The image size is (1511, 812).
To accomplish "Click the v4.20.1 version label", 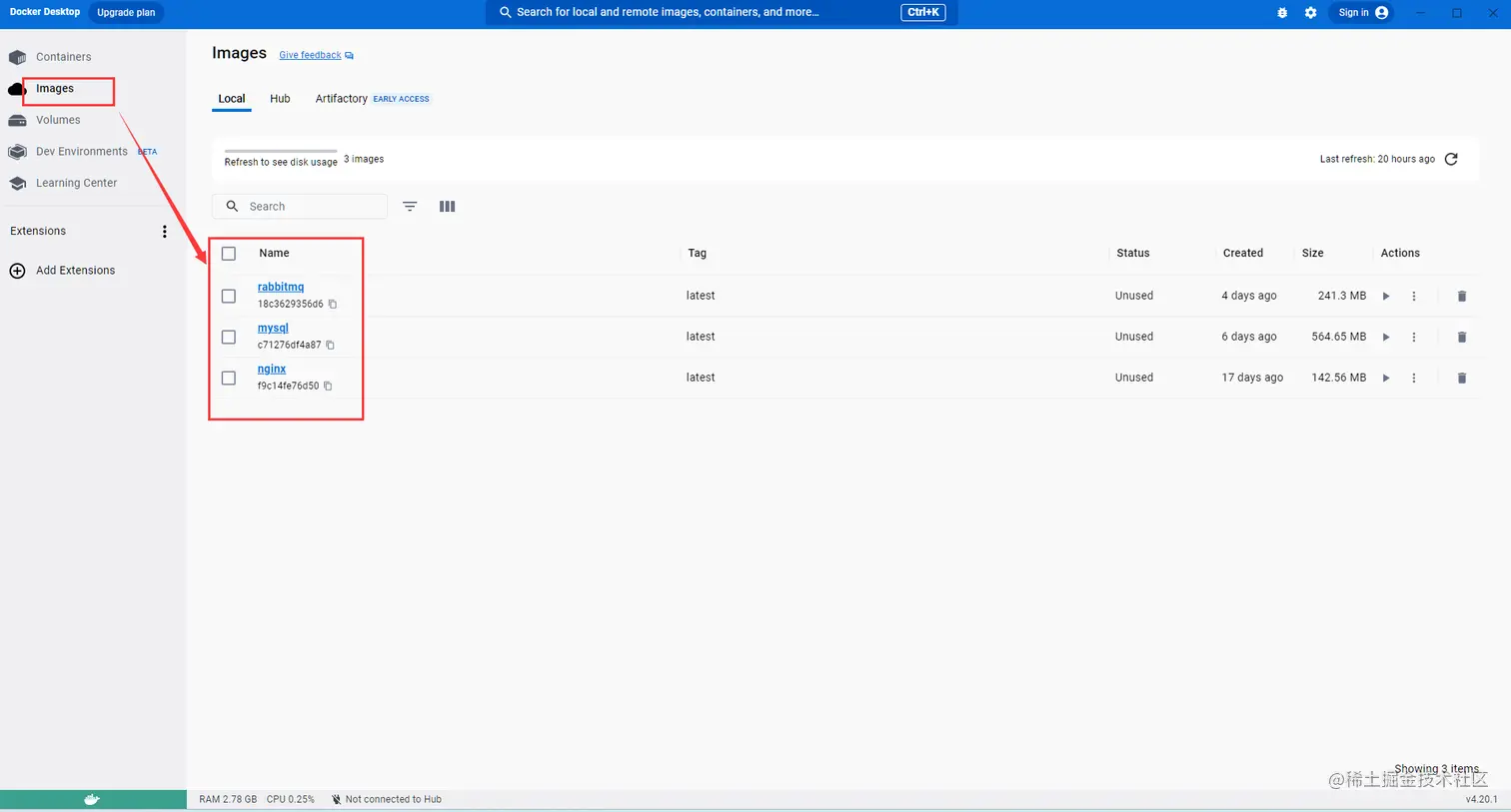I will coord(1481,799).
